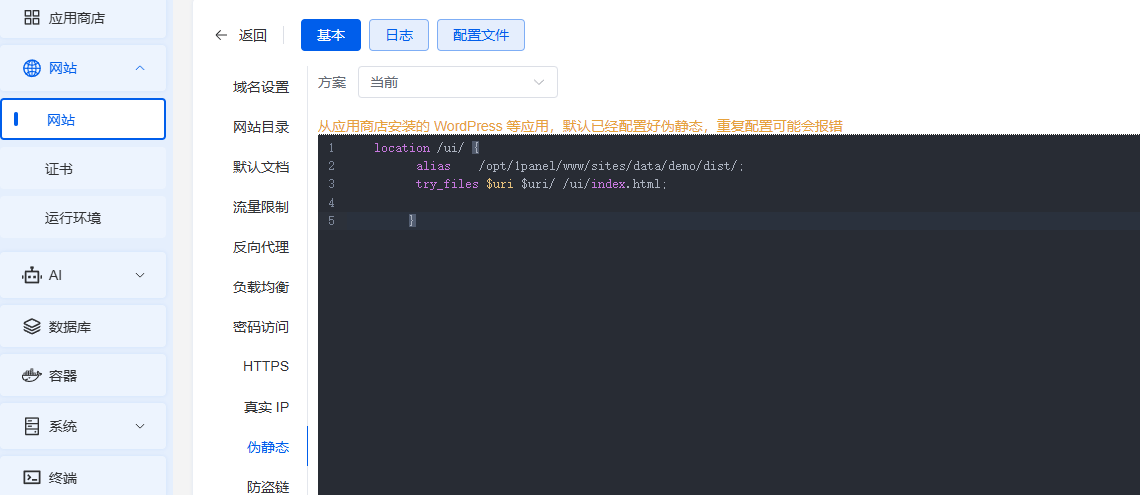Screen dimensions: 1140x495
Task: Click the back arrow icon
Action: coord(222,35)
